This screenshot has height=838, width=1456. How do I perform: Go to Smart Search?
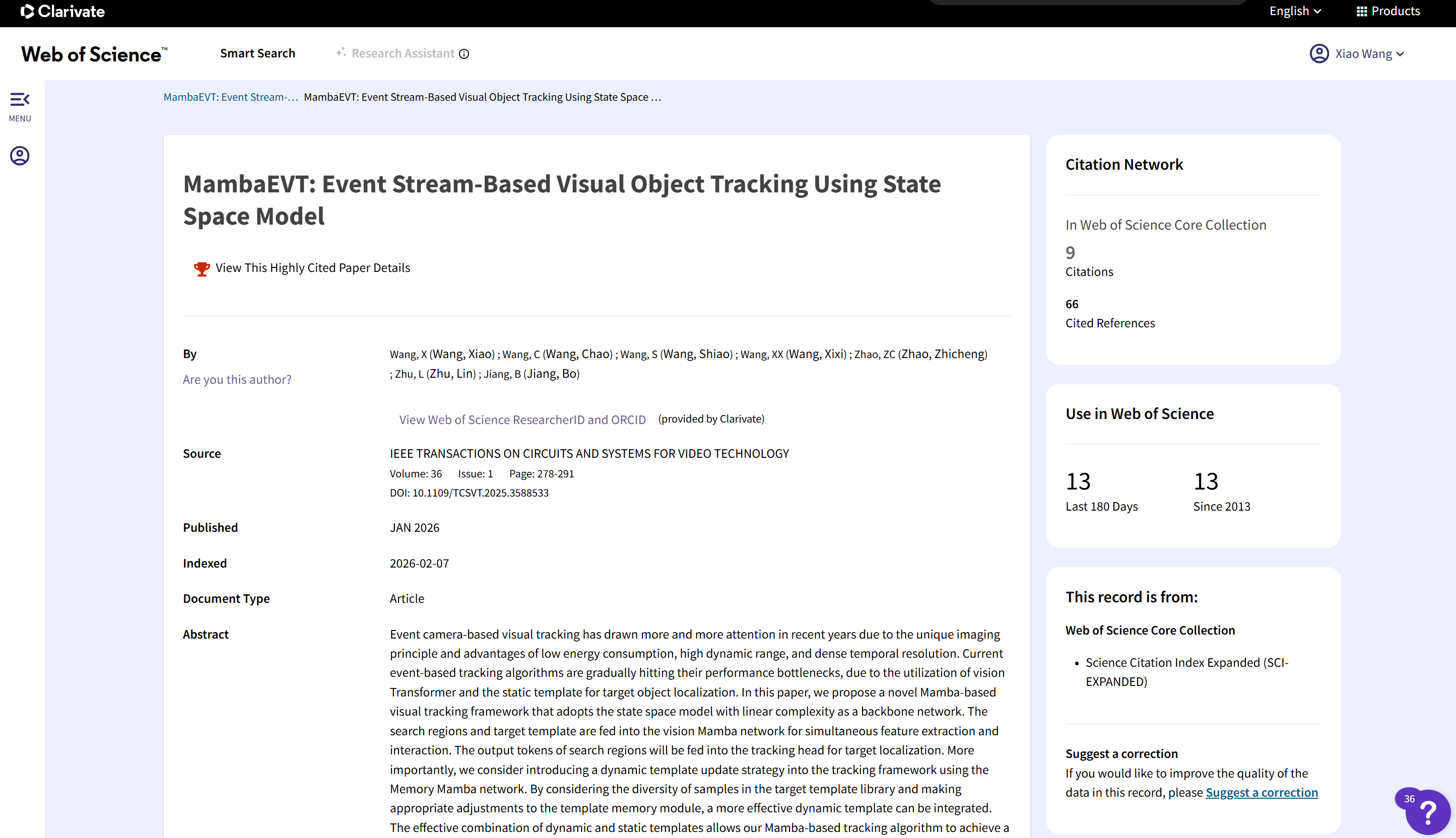click(x=257, y=53)
